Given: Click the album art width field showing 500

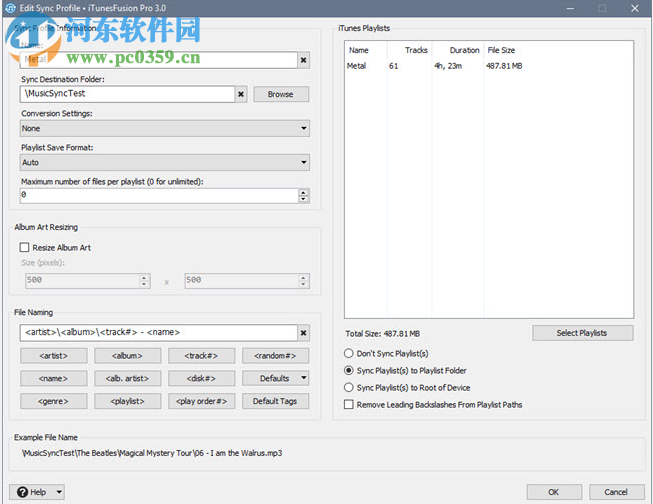Looking at the screenshot, I should 82,281.
